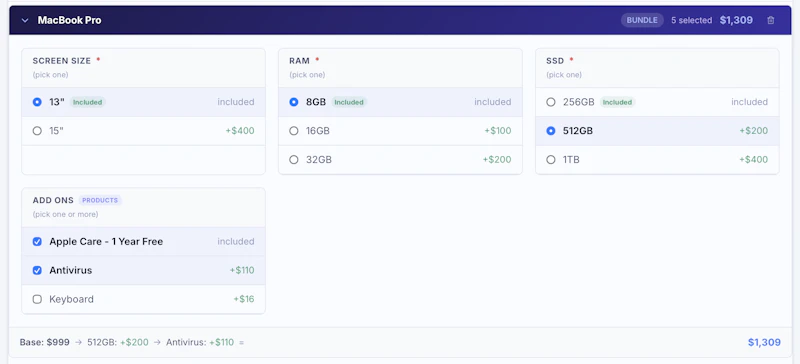Click the '5 selected' text in header

691,20
